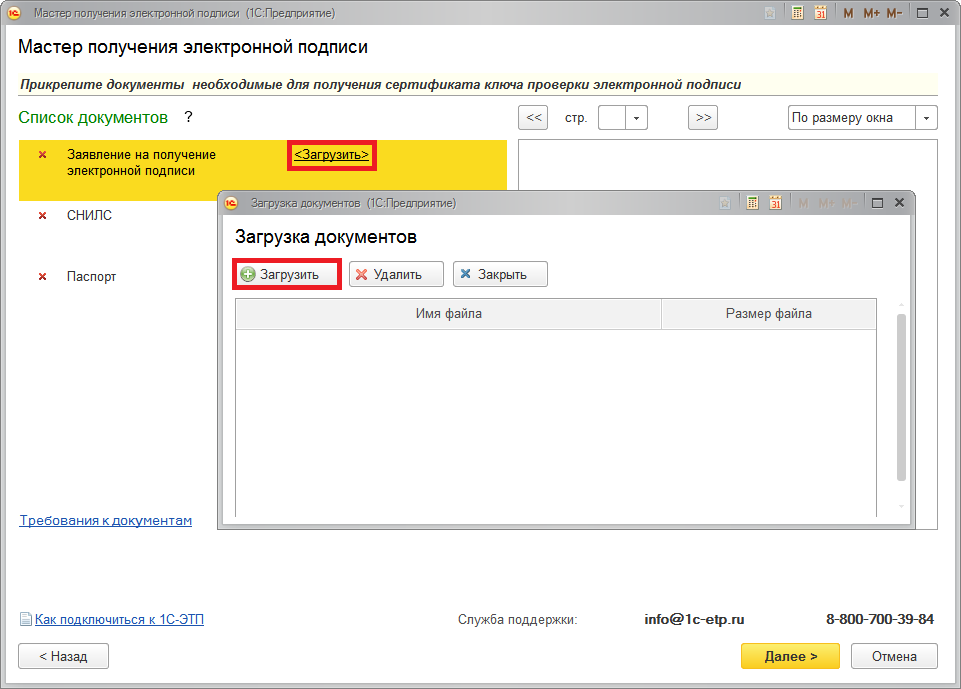Click the M- memory subtract button

pos(894,13)
